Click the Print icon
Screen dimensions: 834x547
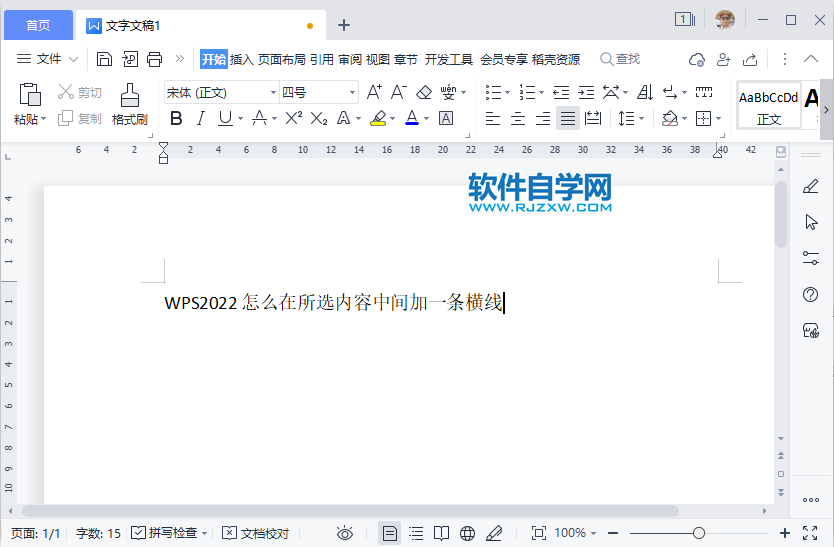point(155,59)
